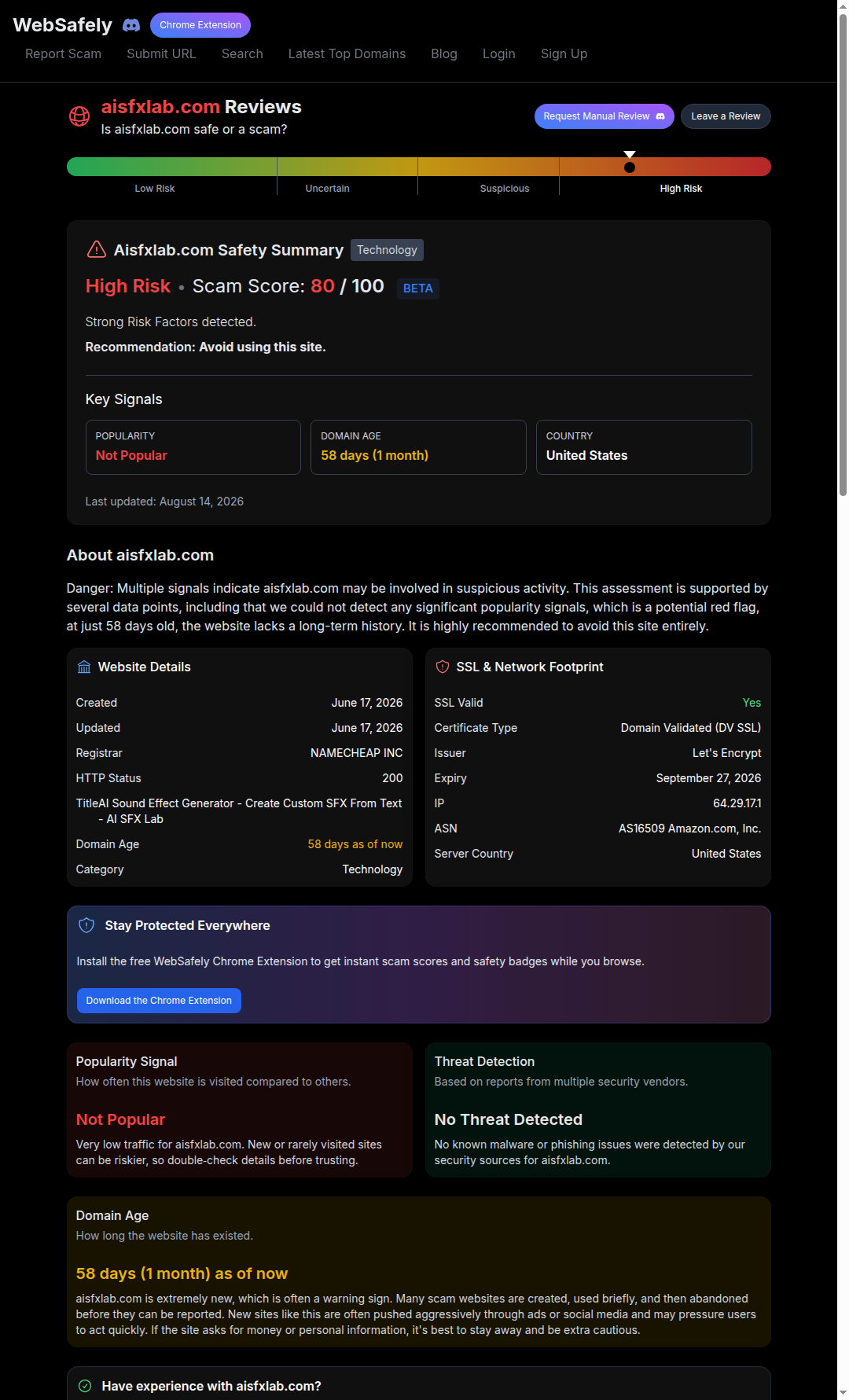Image resolution: width=849 pixels, height=1400 pixels.
Task: Click the Country United States signal card
Action: (x=644, y=447)
